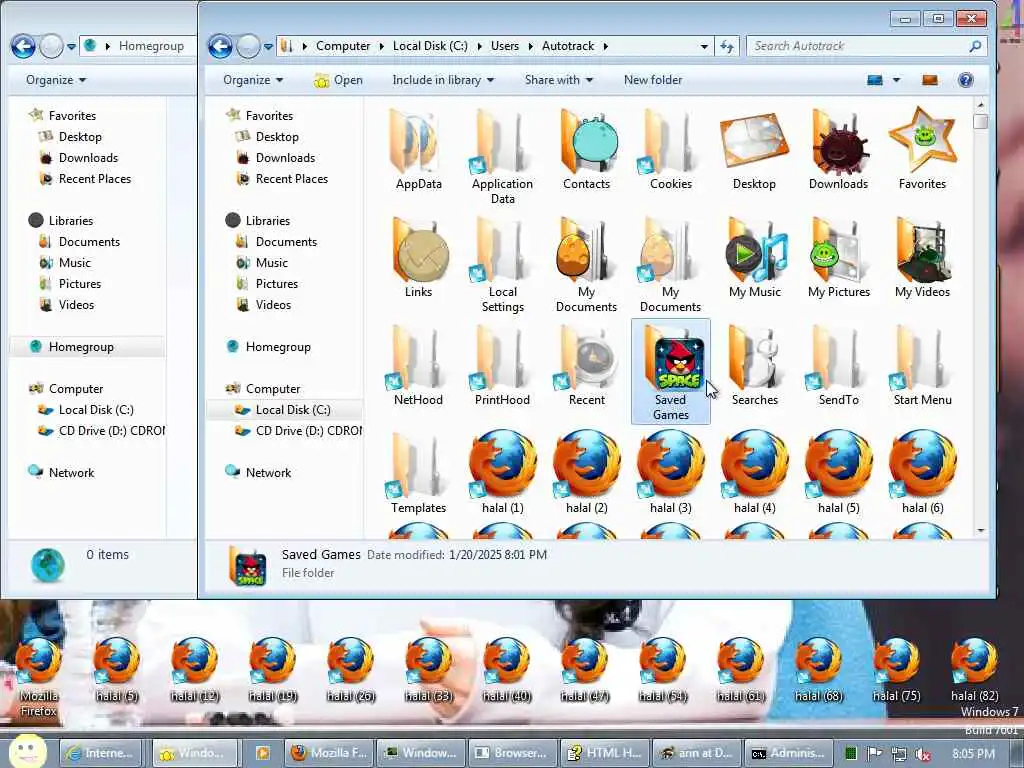Select the halal (1) Firefox shortcut
The image size is (1024, 768).
coord(502,472)
